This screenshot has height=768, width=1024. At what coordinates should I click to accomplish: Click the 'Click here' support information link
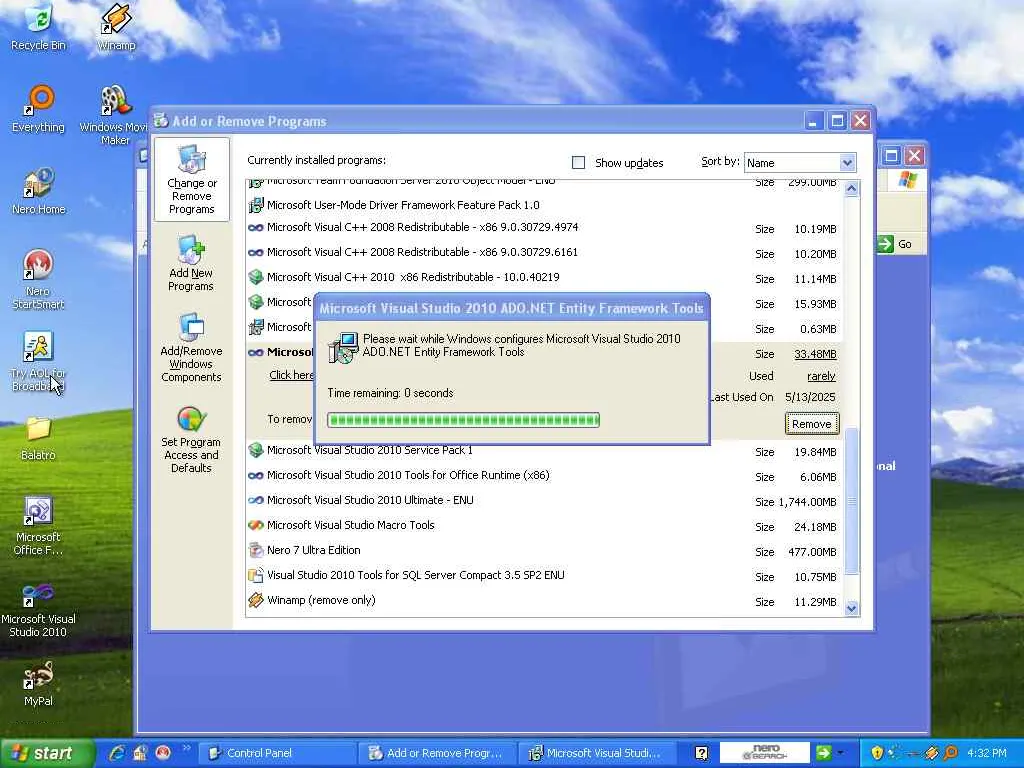(x=291, y=375)
